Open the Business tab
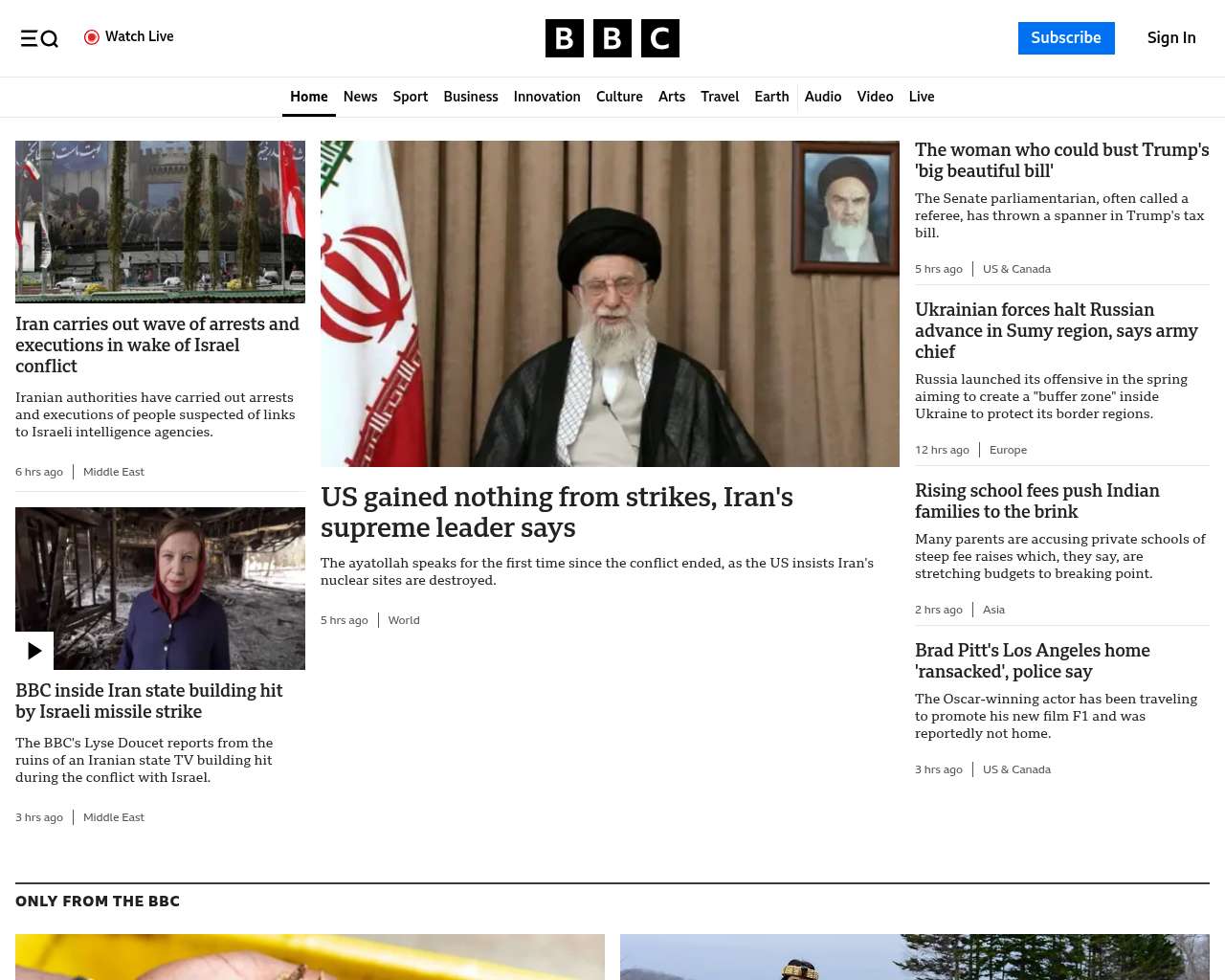This screenshot has width=1225, height=980. 471,97
